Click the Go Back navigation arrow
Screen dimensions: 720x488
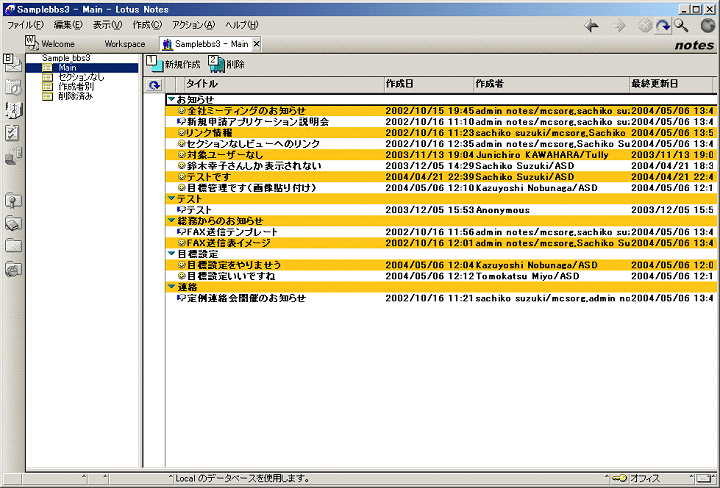point(591,26)
